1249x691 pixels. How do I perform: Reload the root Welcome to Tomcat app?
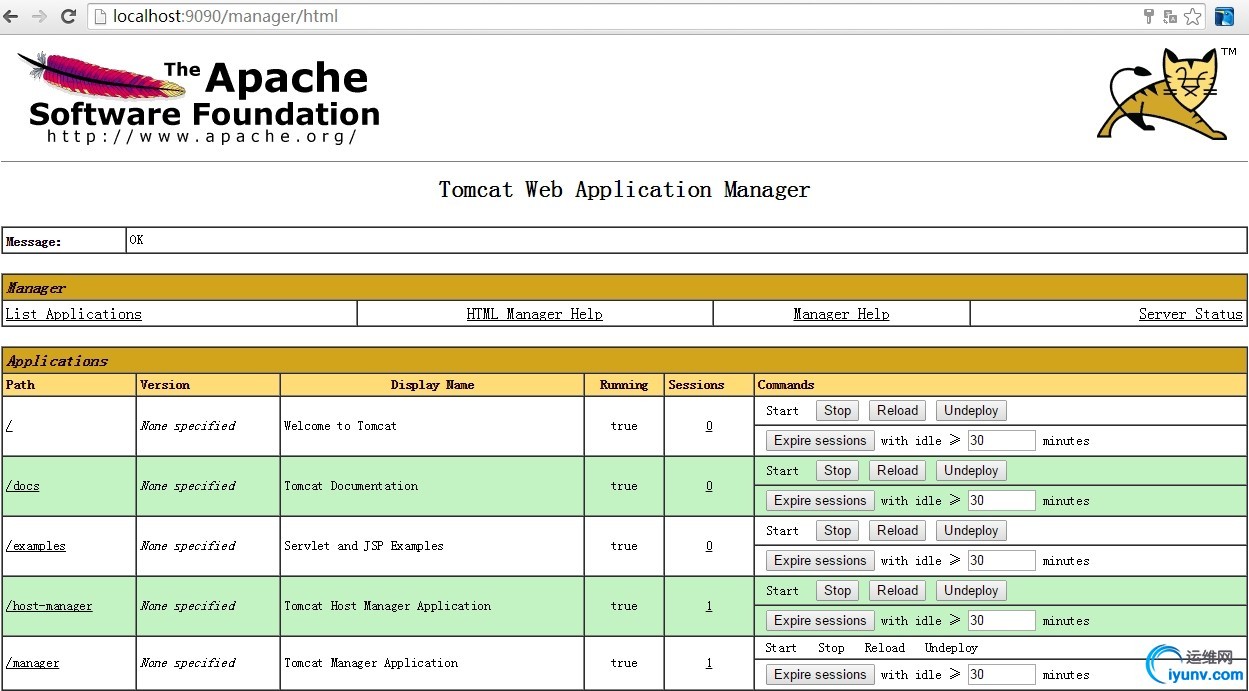pyautogui.click(x=898, y=410)
